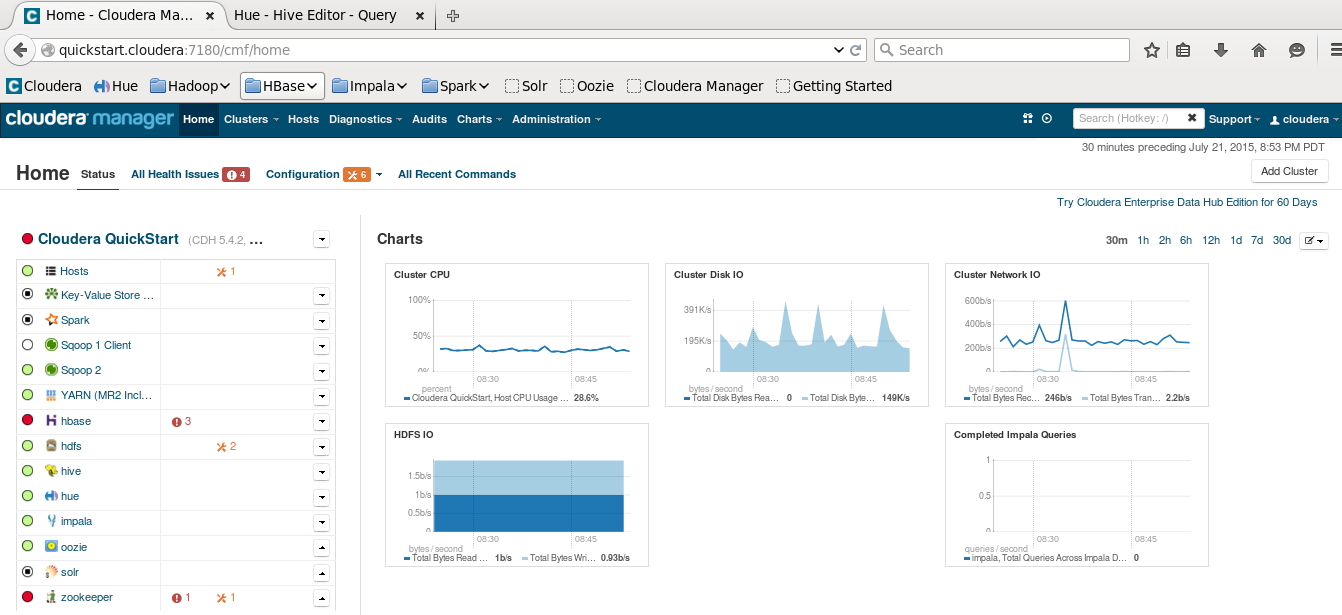Expand the Spark bookmarks folder
The image size is (1342, 615).
(456, 86)
